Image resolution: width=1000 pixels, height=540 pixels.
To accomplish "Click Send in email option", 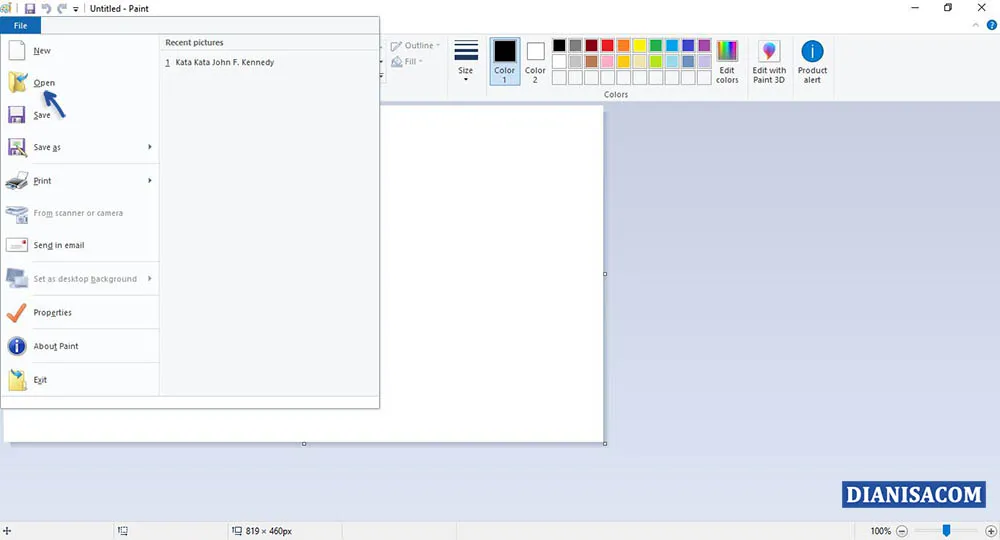I will click(x=58, y=245).
